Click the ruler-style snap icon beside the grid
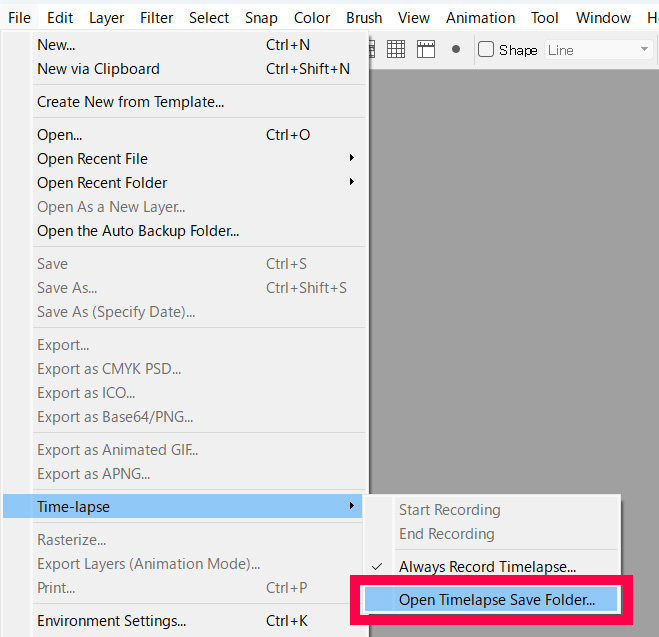 pos(426,50)
